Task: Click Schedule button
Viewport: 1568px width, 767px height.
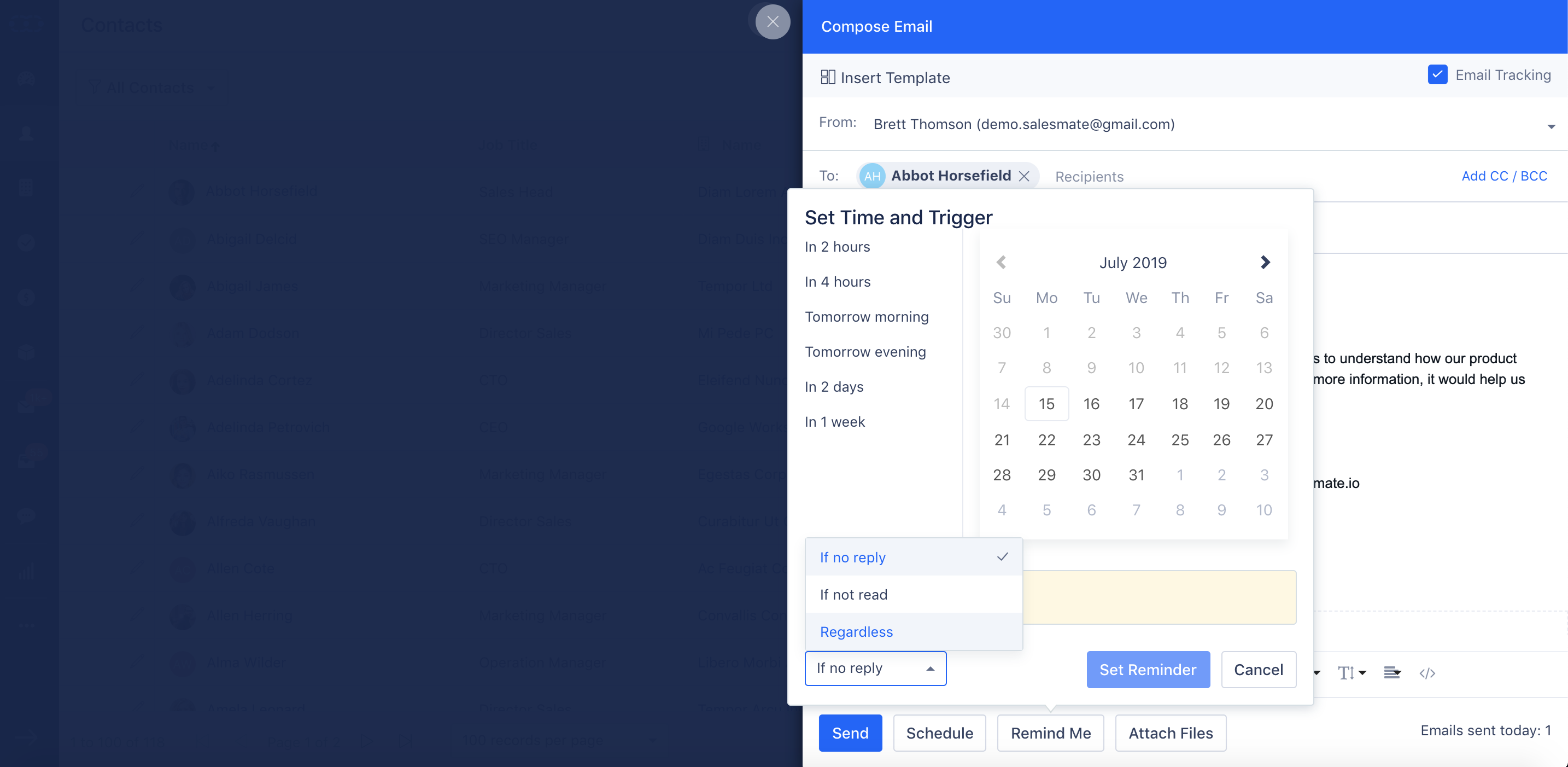Action: pos(939,733)
